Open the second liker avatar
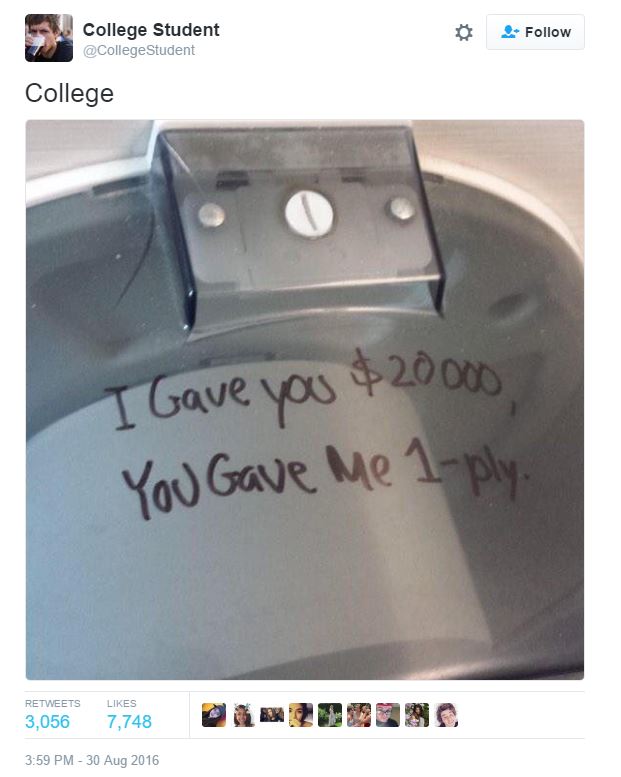The image size is (621, 777). coord(243,715)
